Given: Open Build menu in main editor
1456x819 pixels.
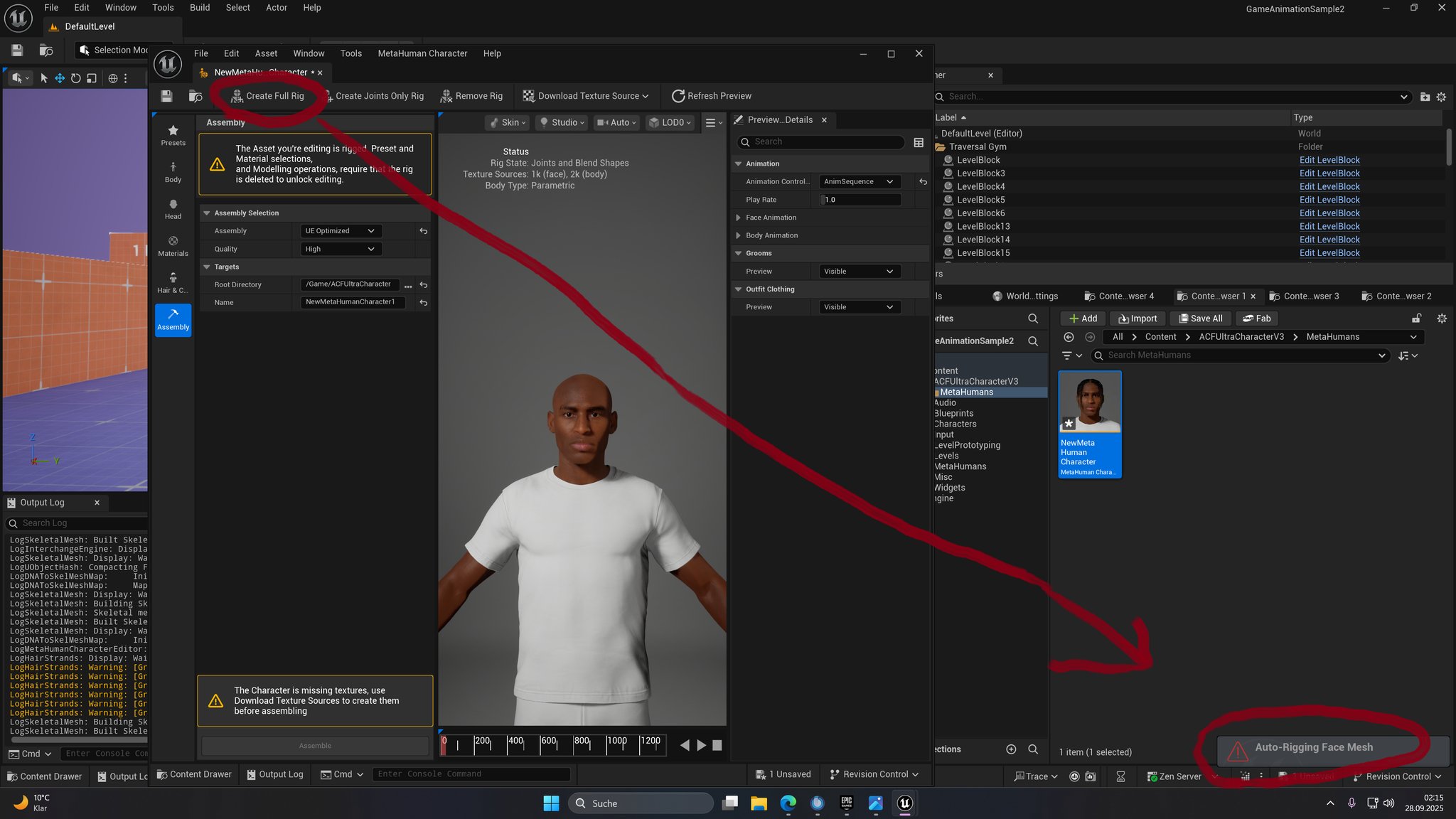Looking at the screenshot, I should [x=200, y=8].
